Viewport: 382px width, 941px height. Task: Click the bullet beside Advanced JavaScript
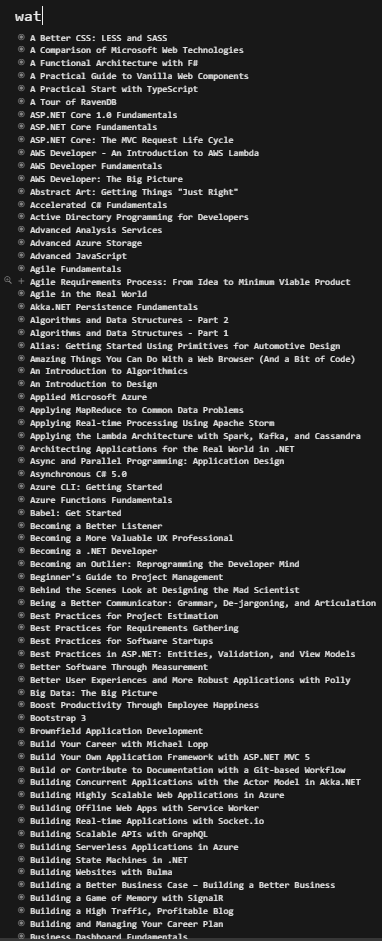(22, 255)
